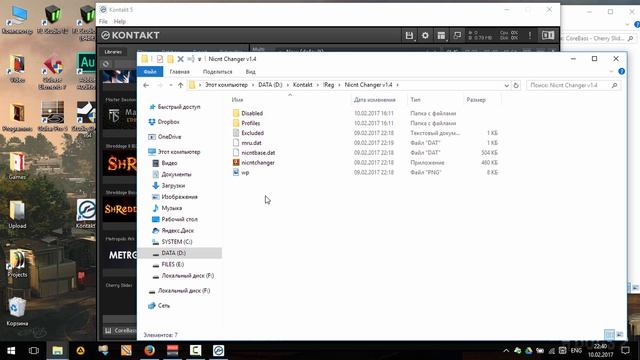Open Видео folder in sidebar
This screenshot has width=640, height=360.
pos(169,163)
